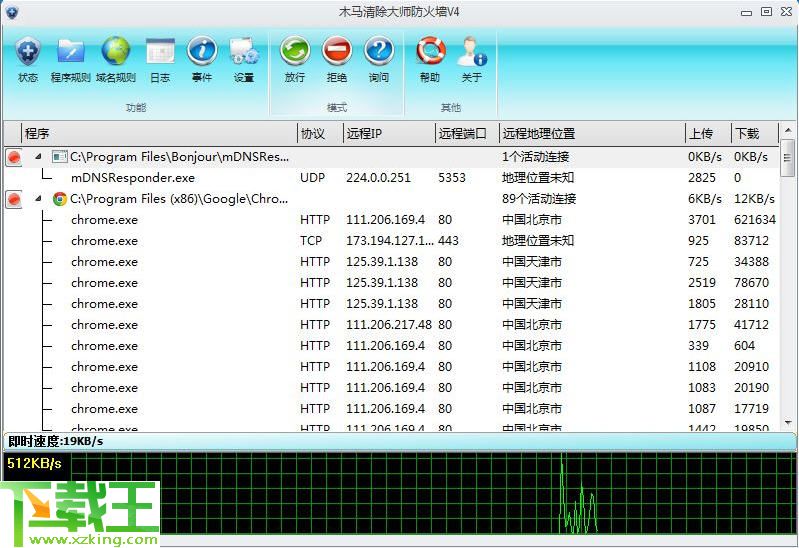Click IP 224.0.0.251 cell
Viewport: 799px width, 548px height.
pyautogui.click(x=378, y=178)
